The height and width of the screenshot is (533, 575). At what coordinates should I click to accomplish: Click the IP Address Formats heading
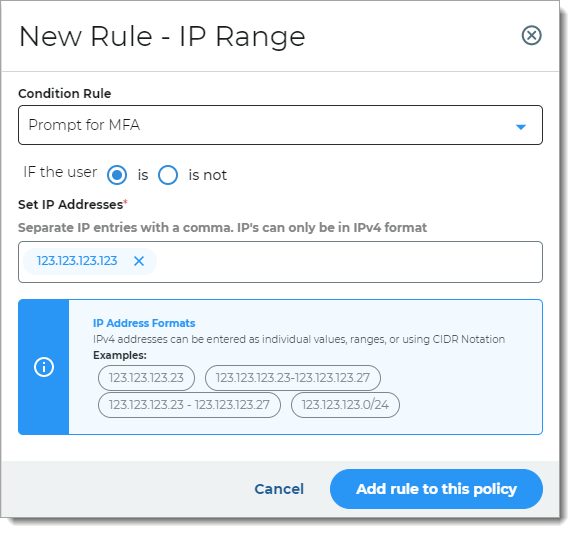pos(144,323)
